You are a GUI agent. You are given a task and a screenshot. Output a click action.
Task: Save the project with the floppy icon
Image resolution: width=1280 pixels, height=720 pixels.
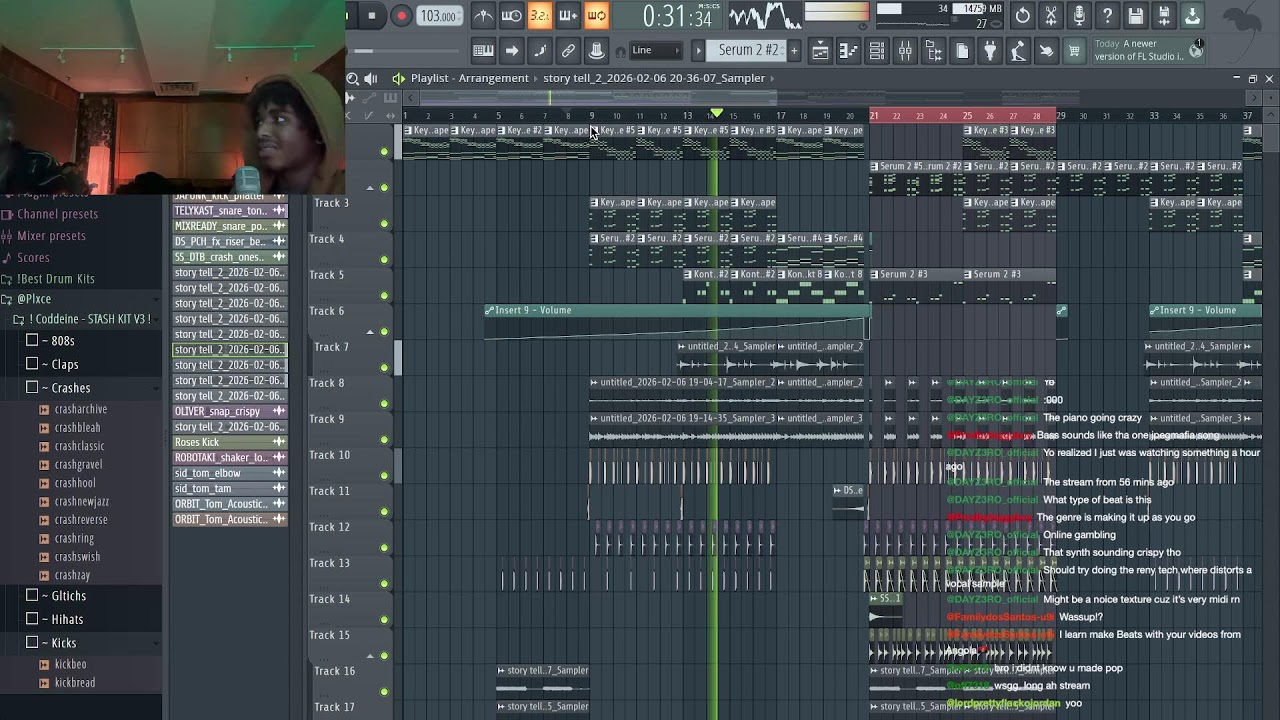1136,15
